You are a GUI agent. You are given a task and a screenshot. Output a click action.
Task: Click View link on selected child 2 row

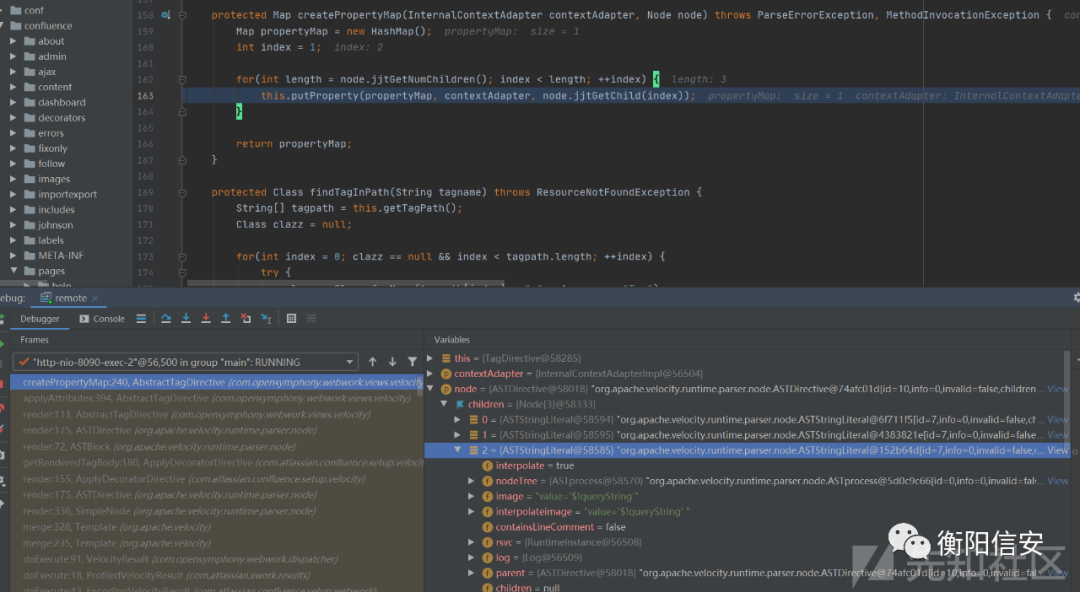(x=1057, y=450)
